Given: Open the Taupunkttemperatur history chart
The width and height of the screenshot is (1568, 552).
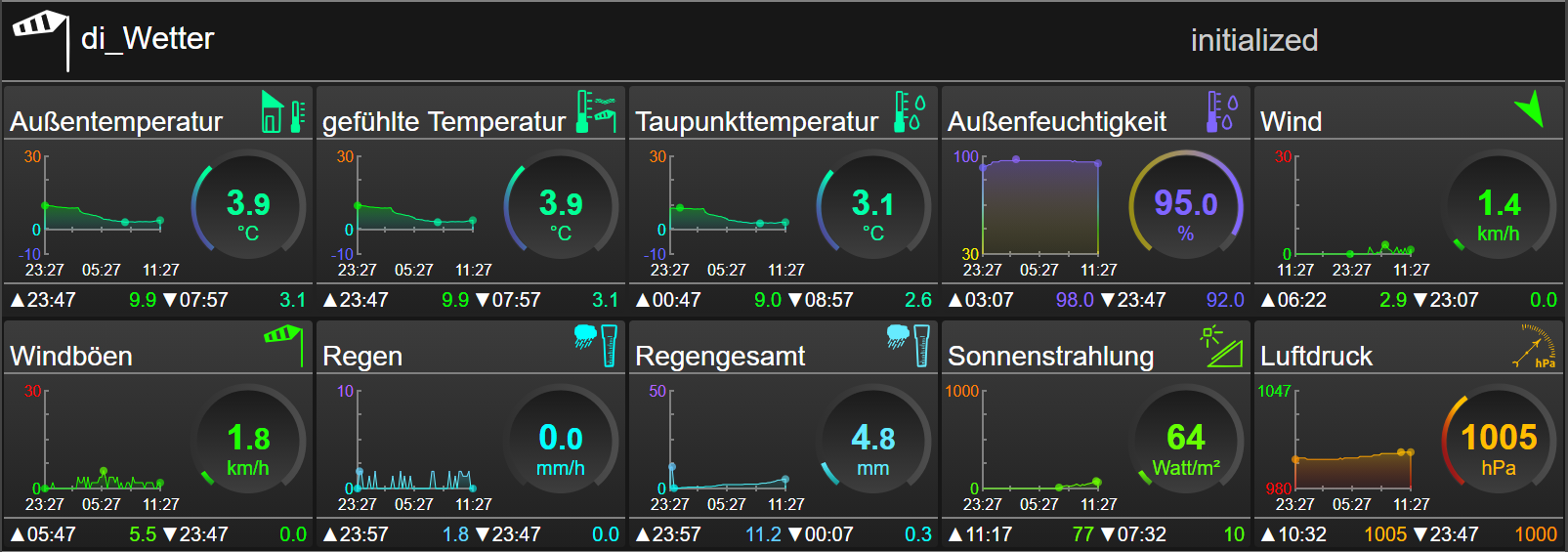Looking at the screenshot, I should 725,213.
